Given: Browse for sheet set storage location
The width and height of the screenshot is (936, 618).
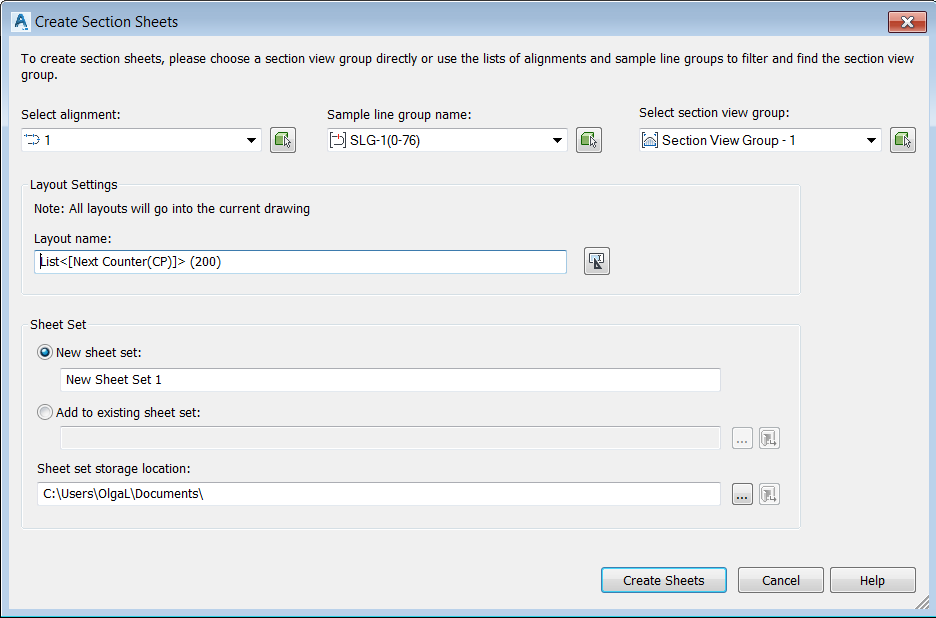Looking at the screenshot, I should pyautogui.click(x=742, y=494).
